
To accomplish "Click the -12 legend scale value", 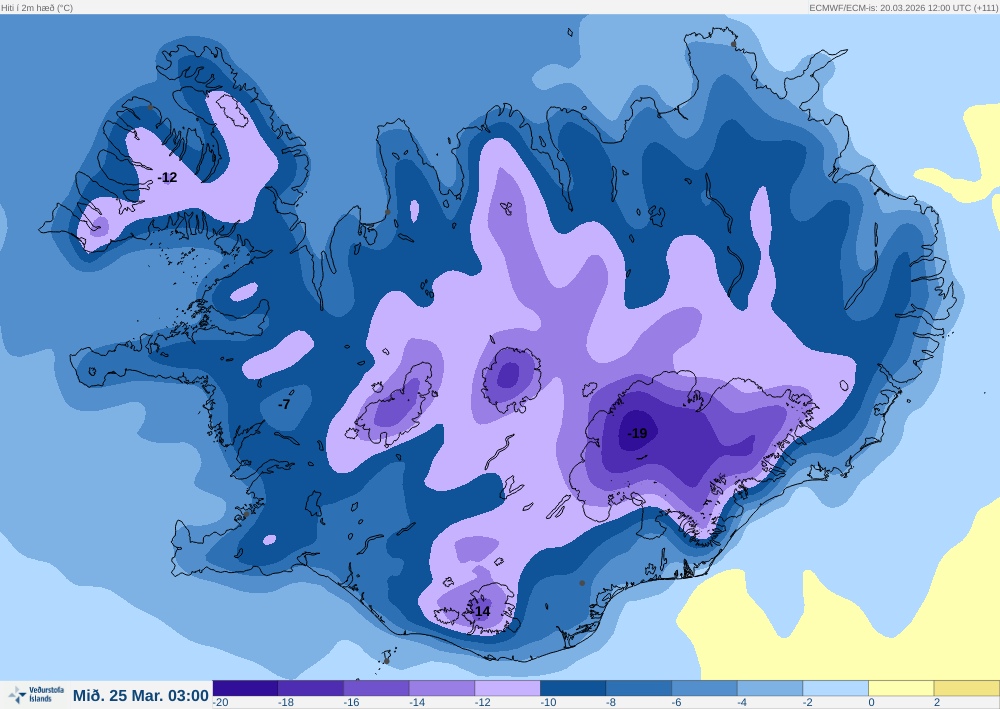I will pyautogui.click(x=483, y=703).
